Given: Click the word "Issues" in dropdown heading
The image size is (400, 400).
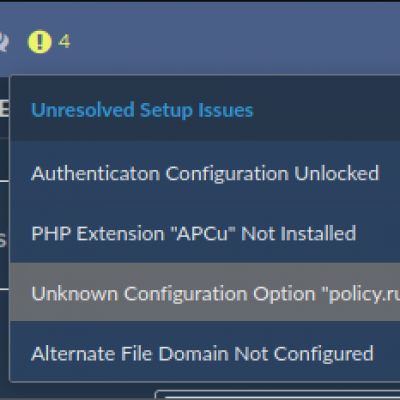Looking at the screenshot, I should pos(225,110).
